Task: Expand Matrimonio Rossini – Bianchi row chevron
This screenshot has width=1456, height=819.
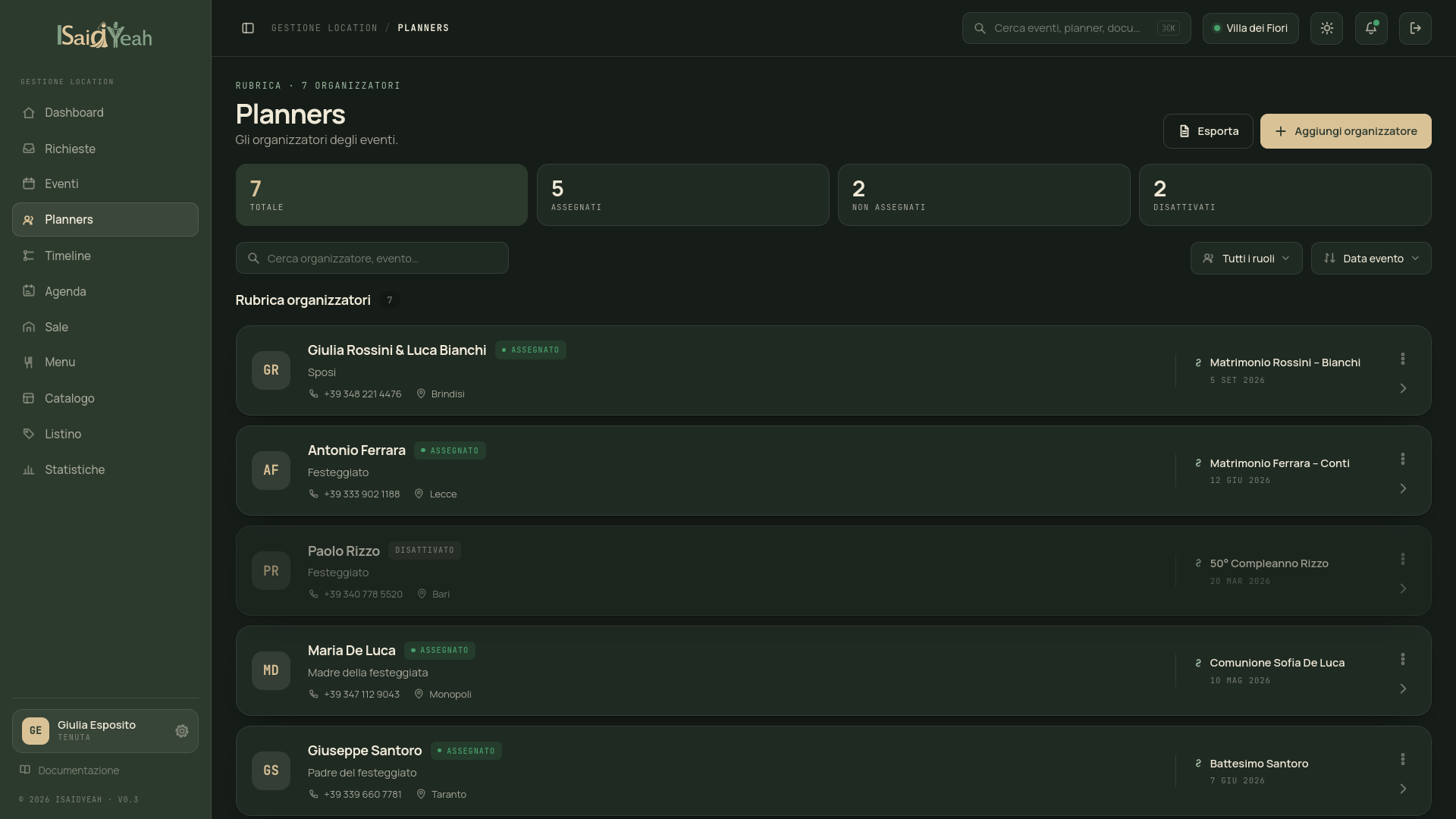Action: (1403, 388)
